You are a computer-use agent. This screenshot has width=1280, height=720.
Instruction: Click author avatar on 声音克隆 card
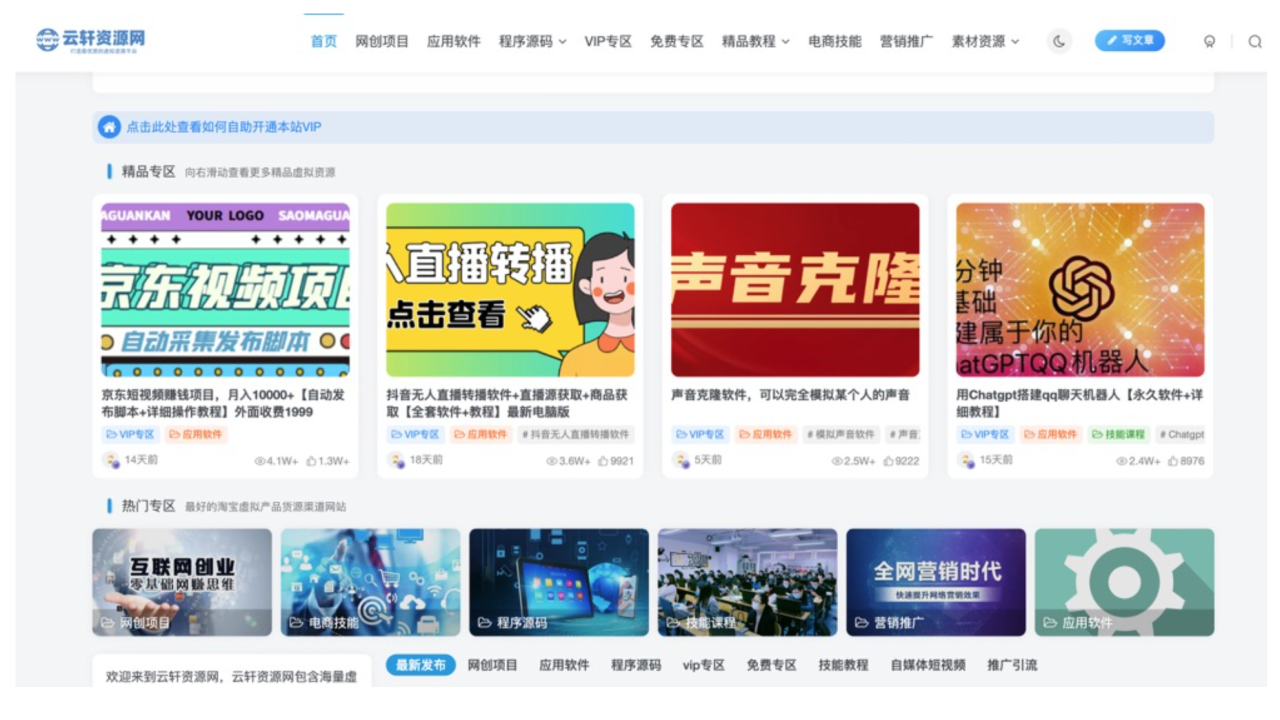[680, 460]
